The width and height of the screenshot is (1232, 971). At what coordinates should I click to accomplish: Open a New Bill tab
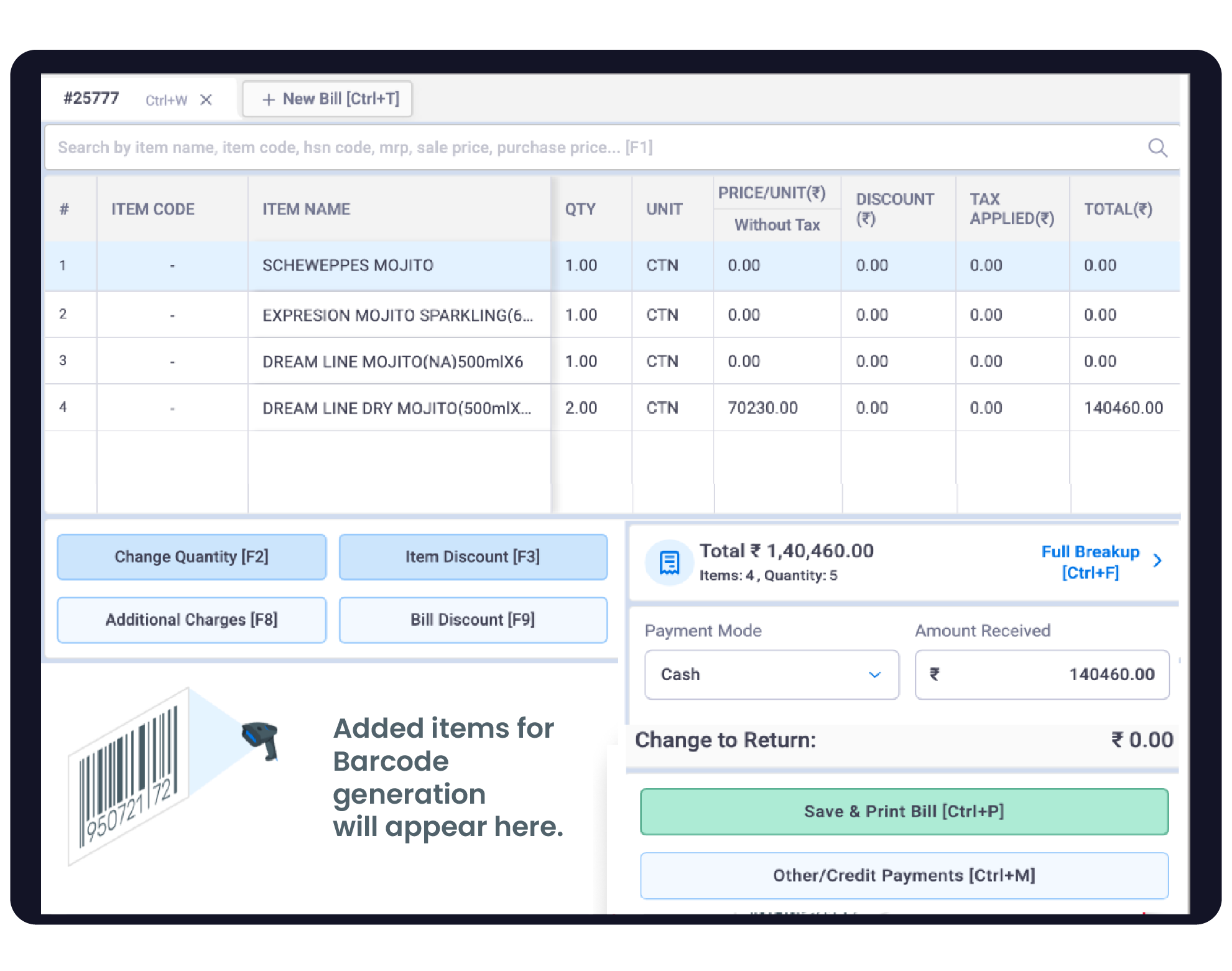tap(328, 99)
